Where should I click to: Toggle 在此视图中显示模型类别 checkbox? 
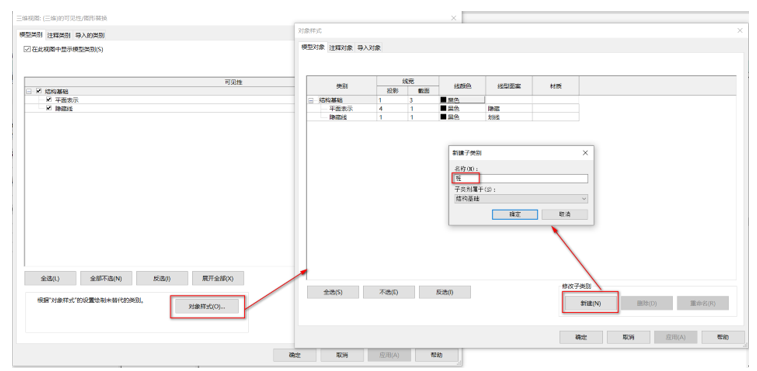[x=27, y=49]
